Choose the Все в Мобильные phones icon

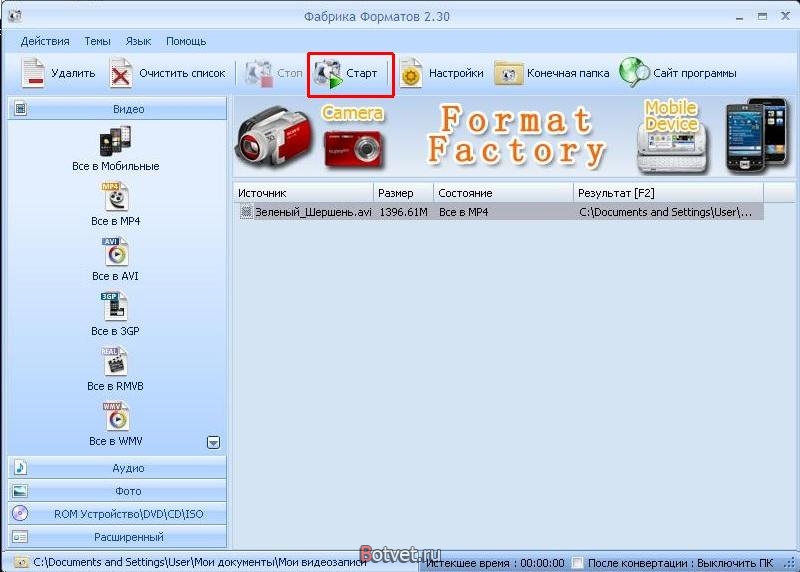click(x=115, y=141)
